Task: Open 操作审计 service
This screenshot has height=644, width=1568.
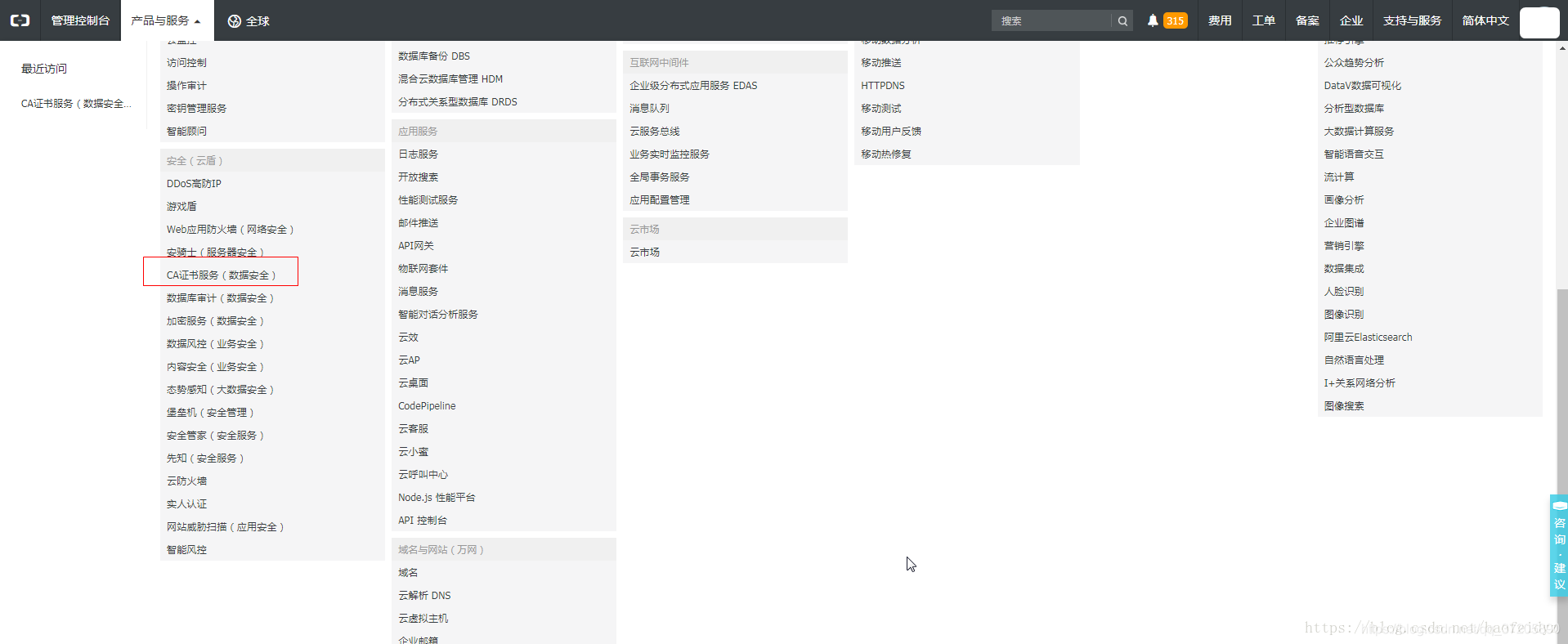Action: tap(186, 86)
